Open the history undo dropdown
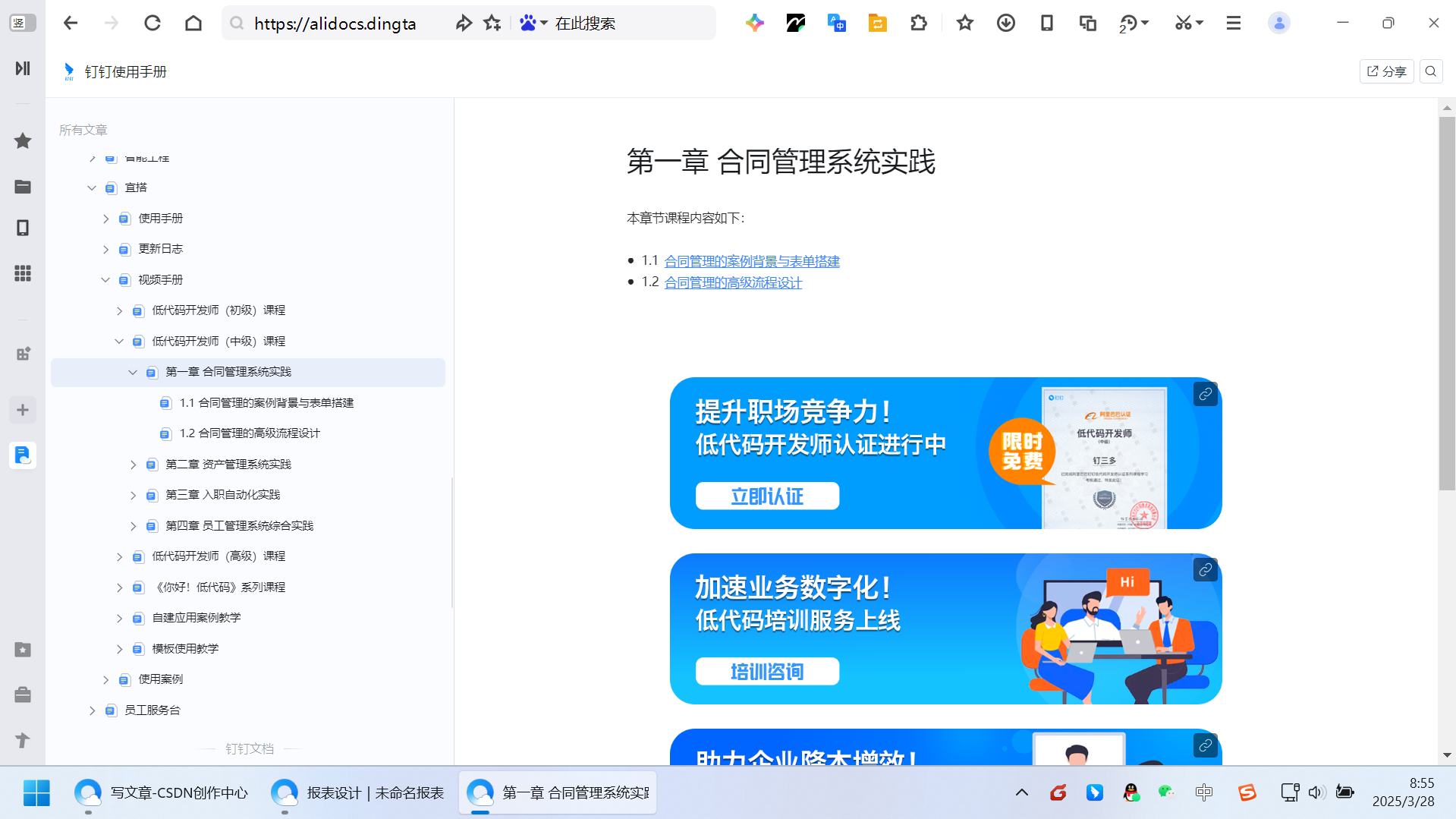Image resolution: width=1456 pixels, height=819 pixels. click(1134, 24)
